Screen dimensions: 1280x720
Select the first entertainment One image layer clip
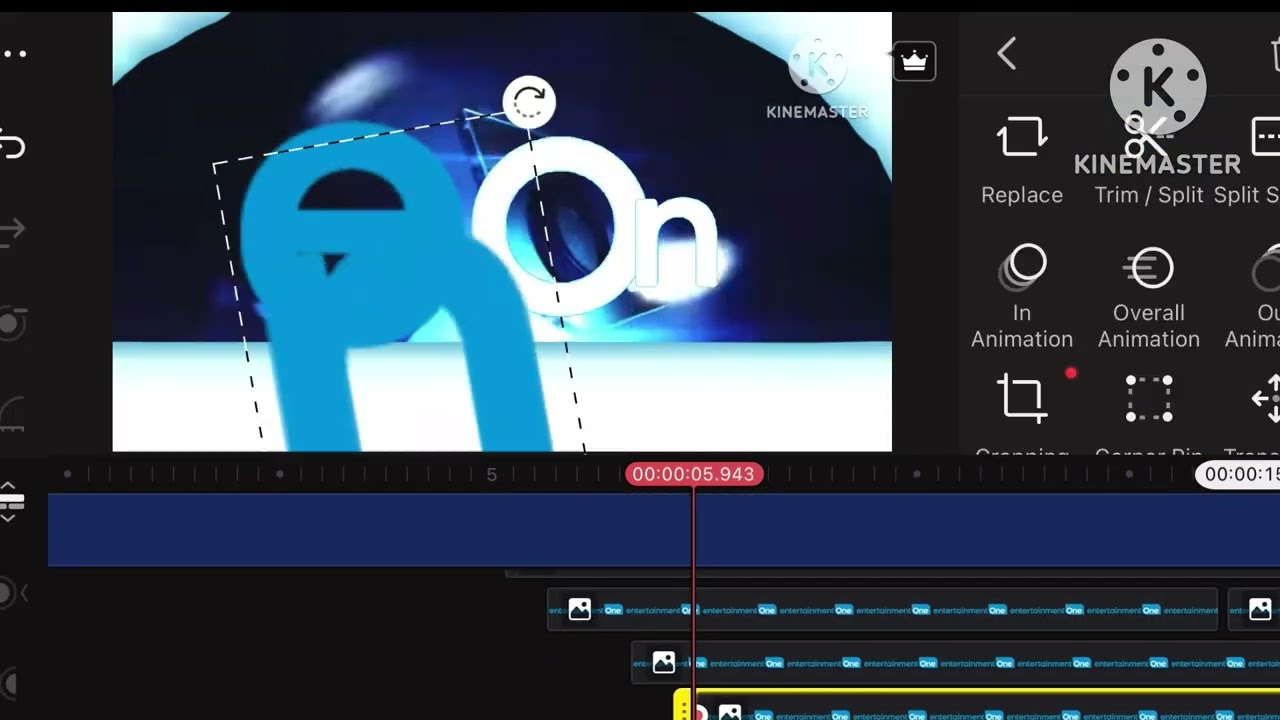point(882,609)
